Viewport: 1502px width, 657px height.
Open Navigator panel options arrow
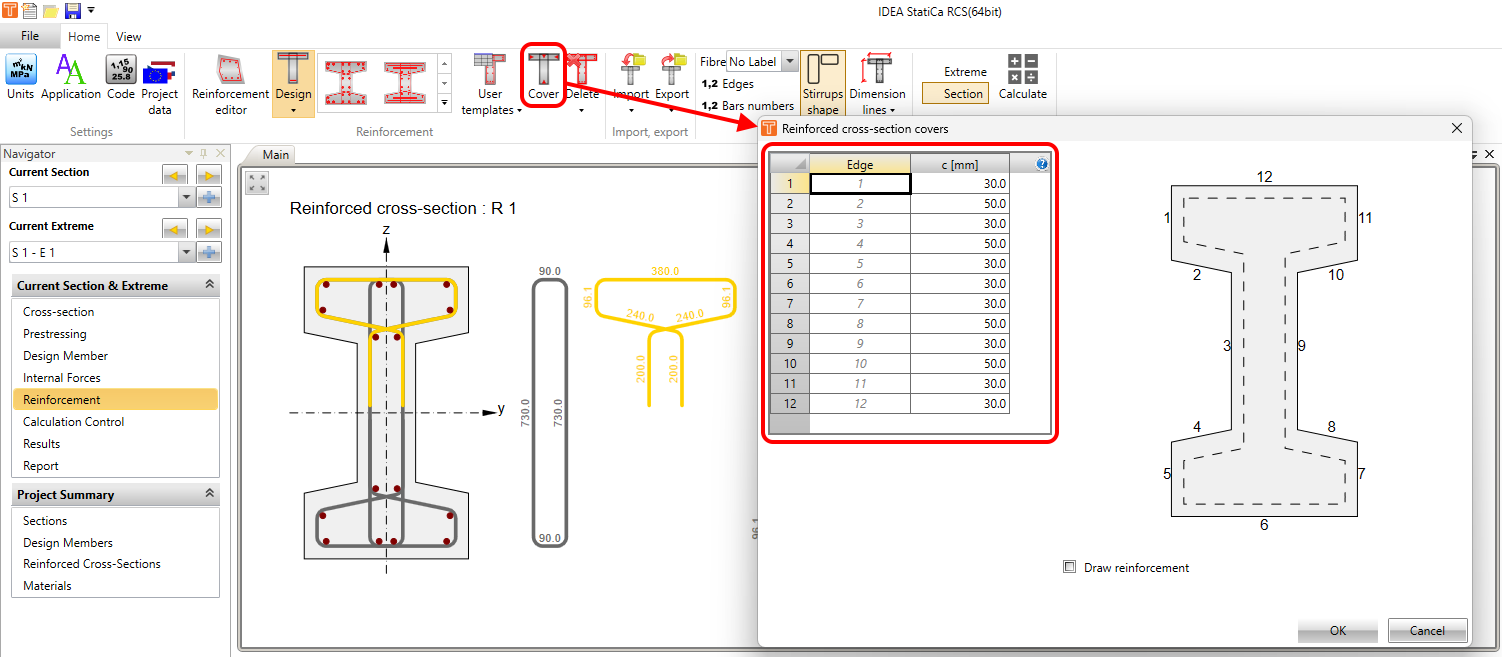188,153
